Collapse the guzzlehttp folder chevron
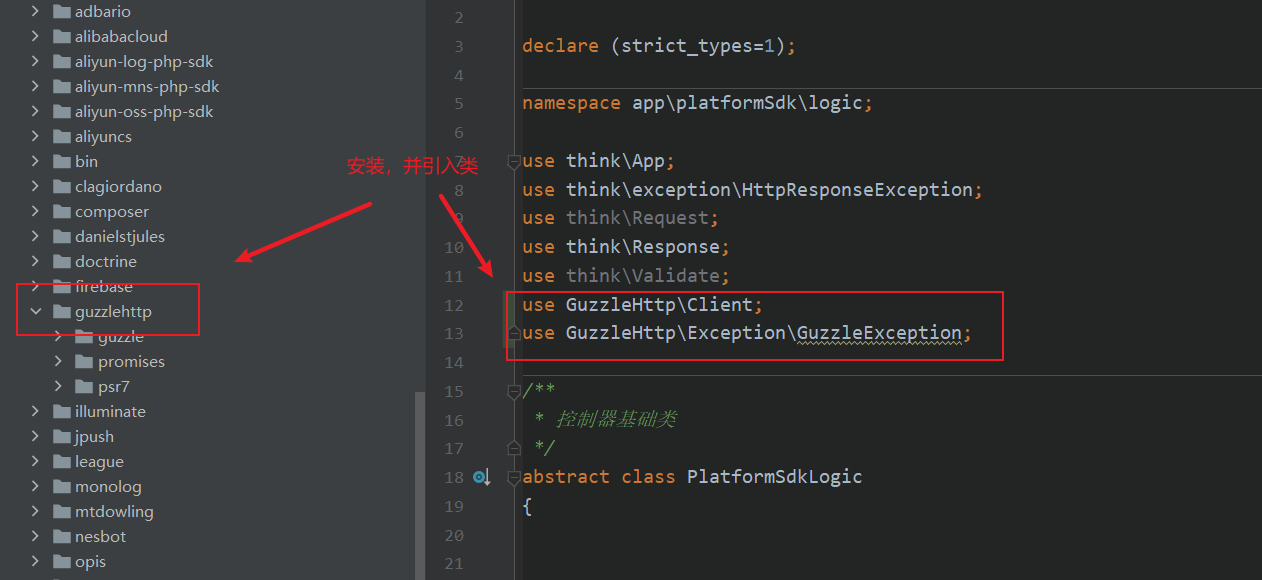This screenshot has width=1262, height=580. pyautogui.click(x=36, y=311)
